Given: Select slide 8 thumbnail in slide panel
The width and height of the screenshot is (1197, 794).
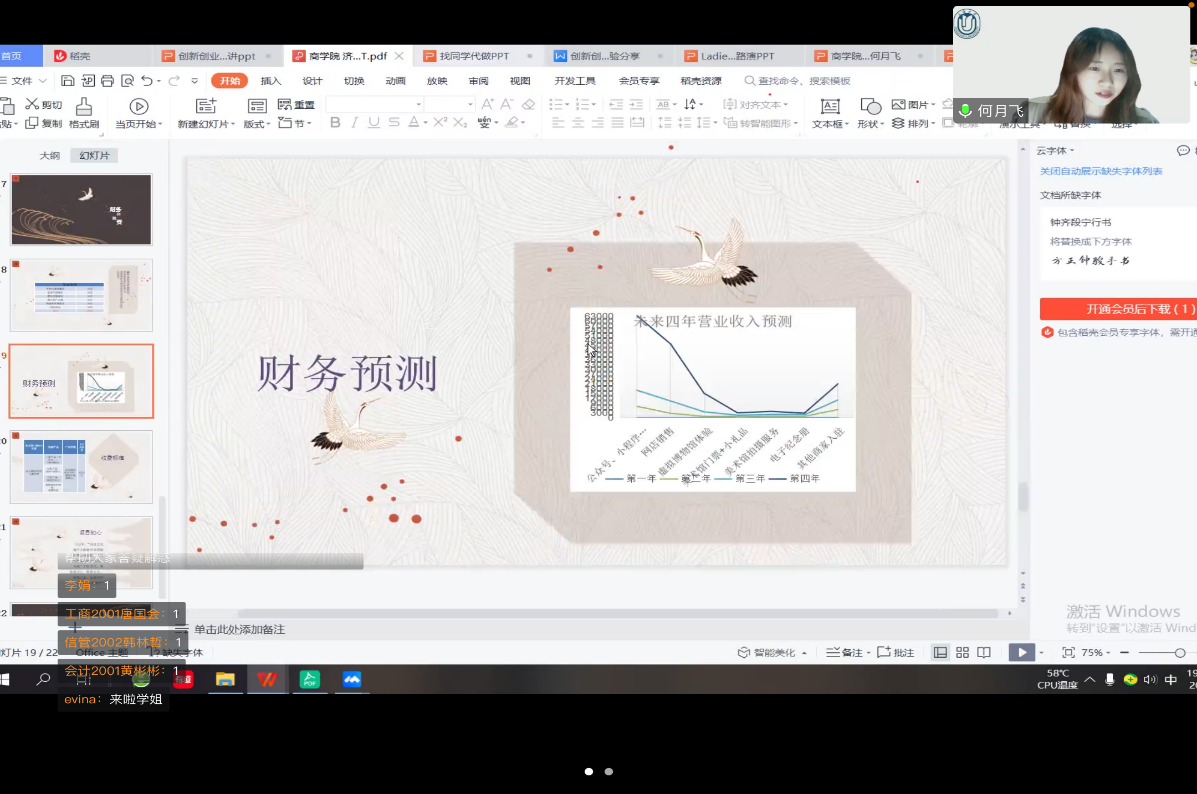Looking at the screenshot, I should (81, 295).
